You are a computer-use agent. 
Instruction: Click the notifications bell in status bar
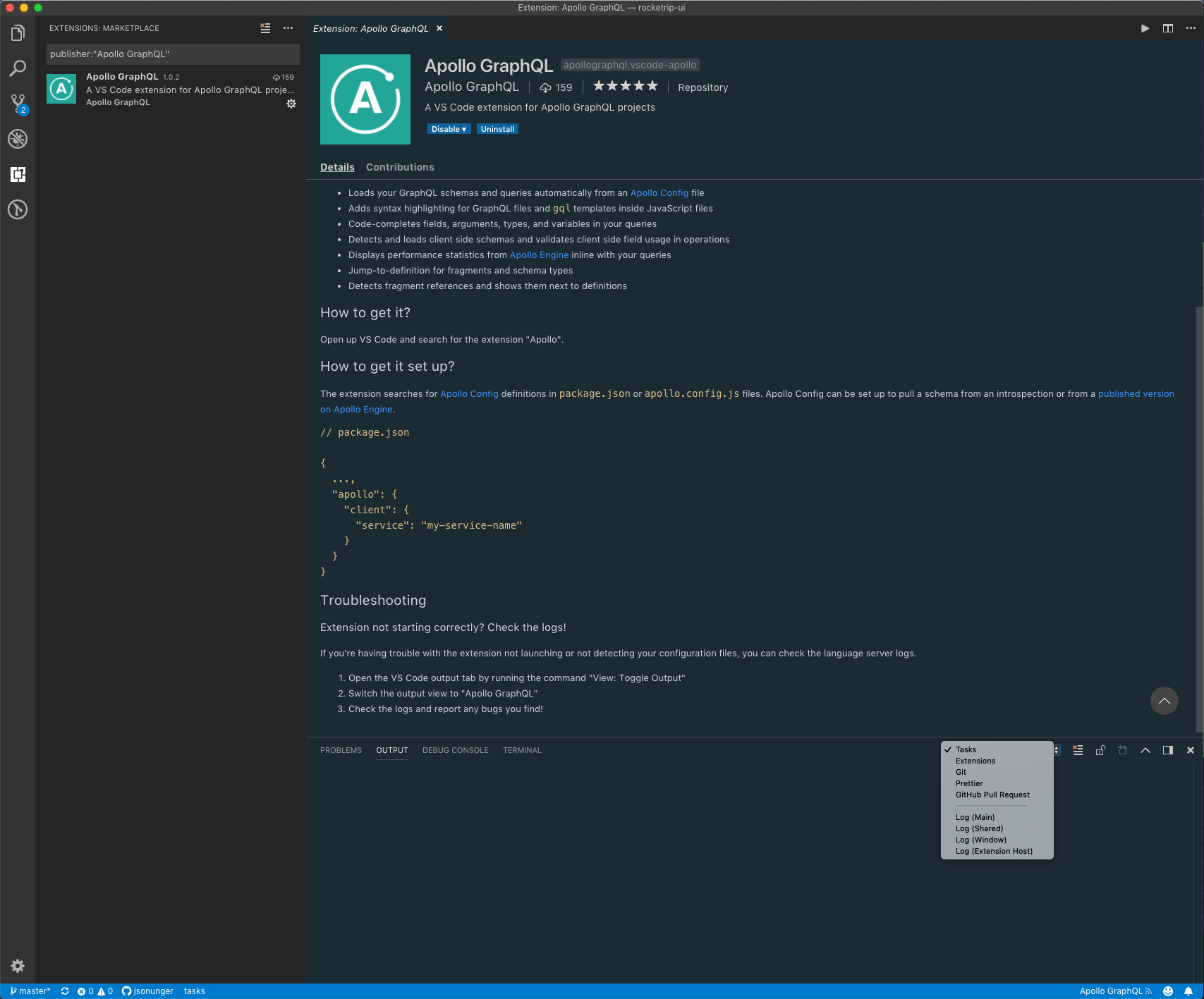(1188, 991)
